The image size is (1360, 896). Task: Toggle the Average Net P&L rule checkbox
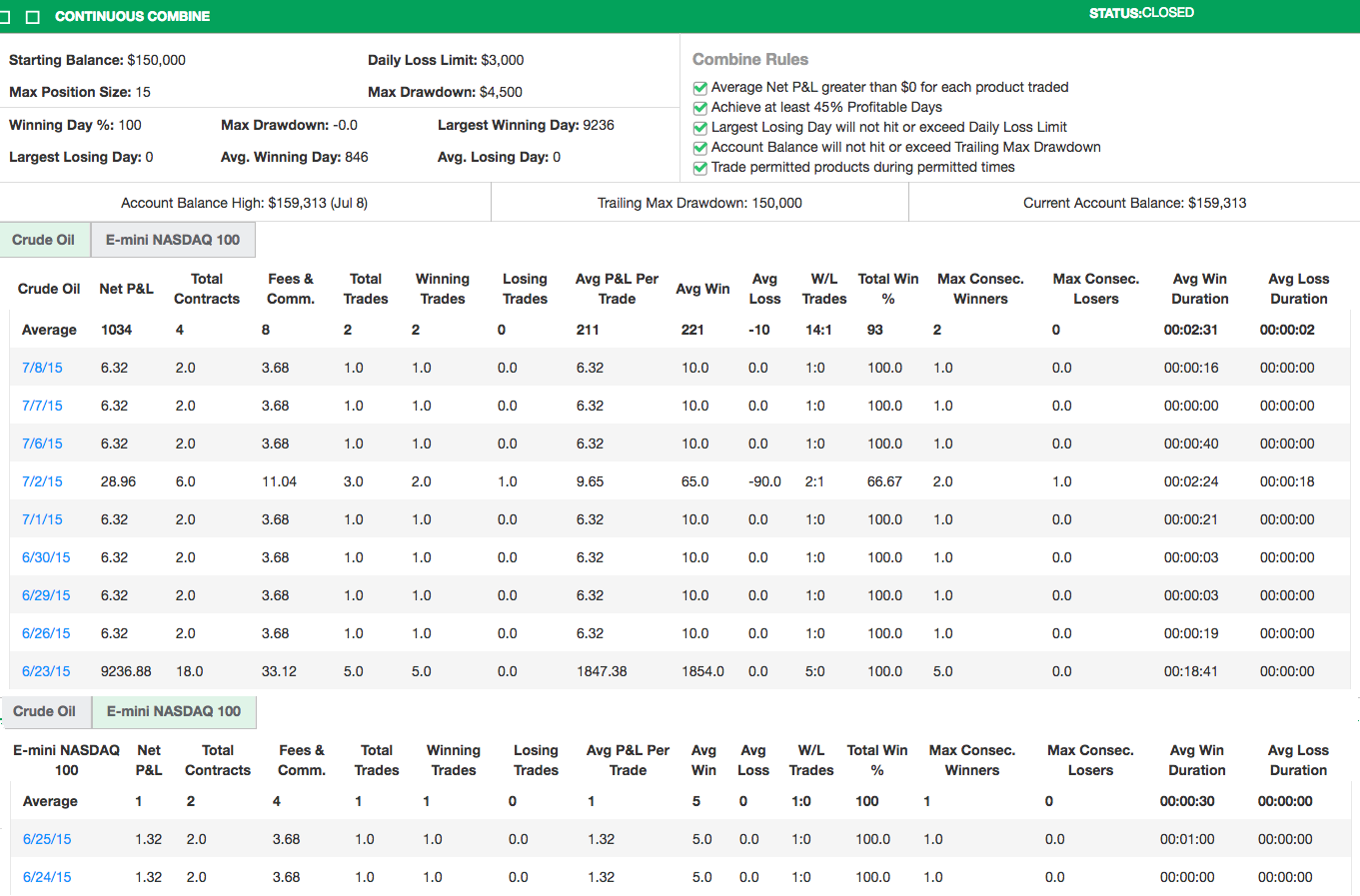coord(699,88)
